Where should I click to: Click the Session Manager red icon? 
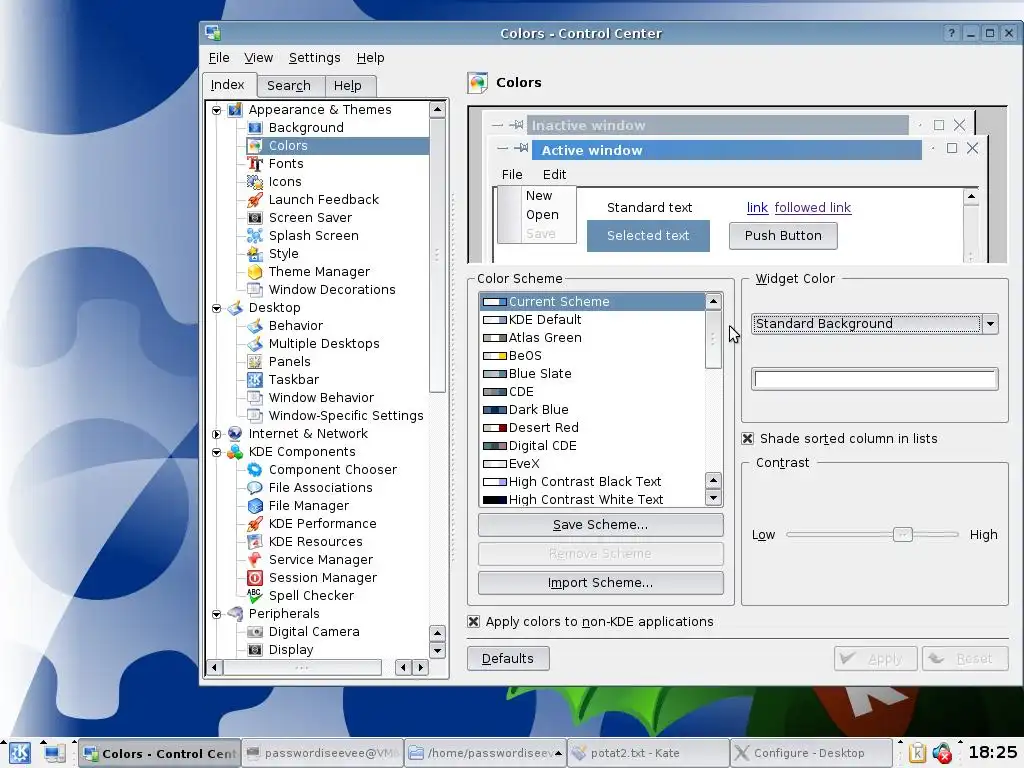click(255, 577)
